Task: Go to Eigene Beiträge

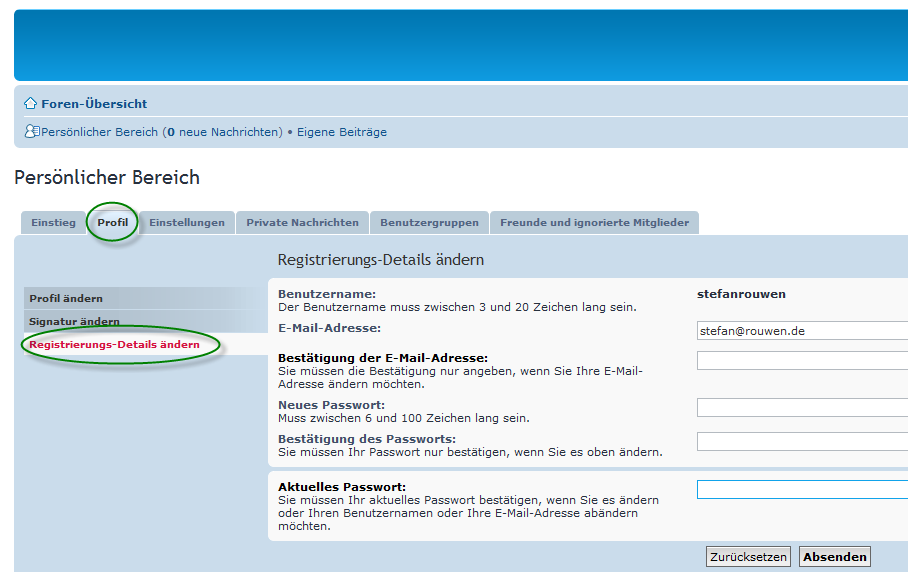Action: tap(340, 132)
